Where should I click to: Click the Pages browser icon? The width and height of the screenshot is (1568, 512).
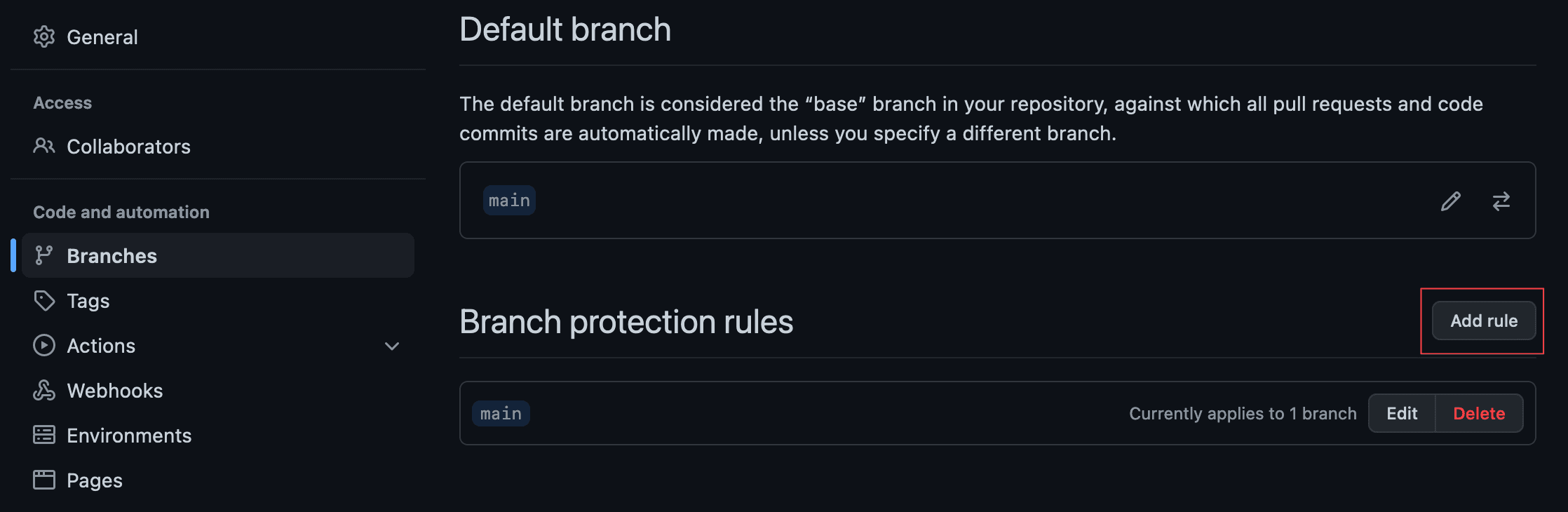pos(44,480)
